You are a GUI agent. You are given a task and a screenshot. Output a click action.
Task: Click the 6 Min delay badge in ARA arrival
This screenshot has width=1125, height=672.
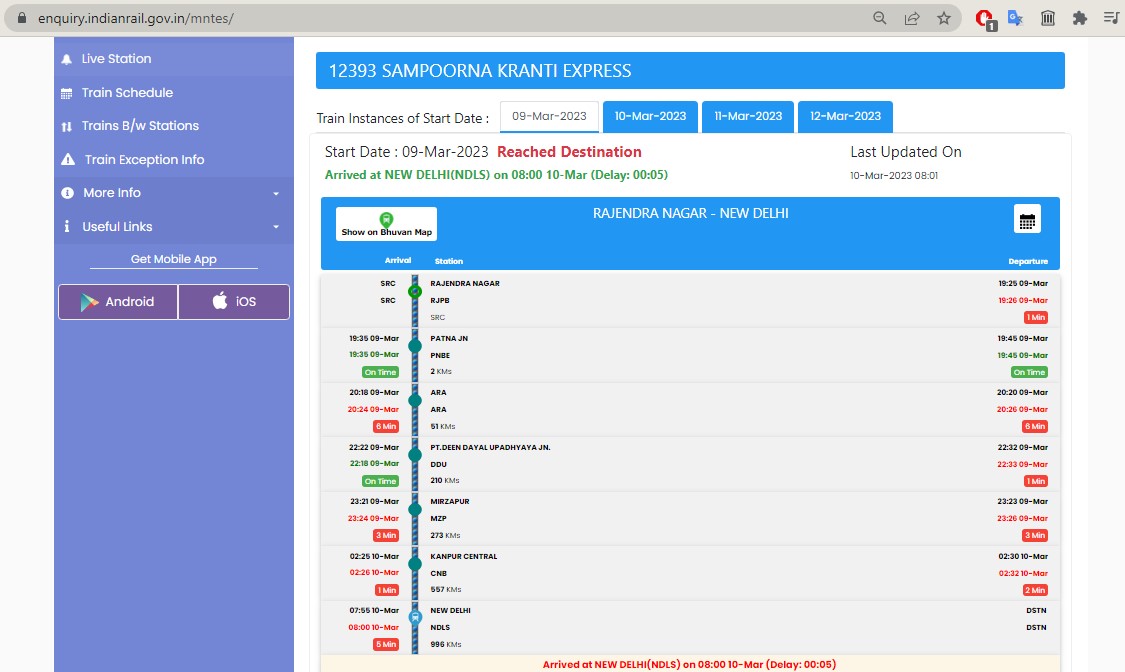pyautogui.click(x=386, y=427)
